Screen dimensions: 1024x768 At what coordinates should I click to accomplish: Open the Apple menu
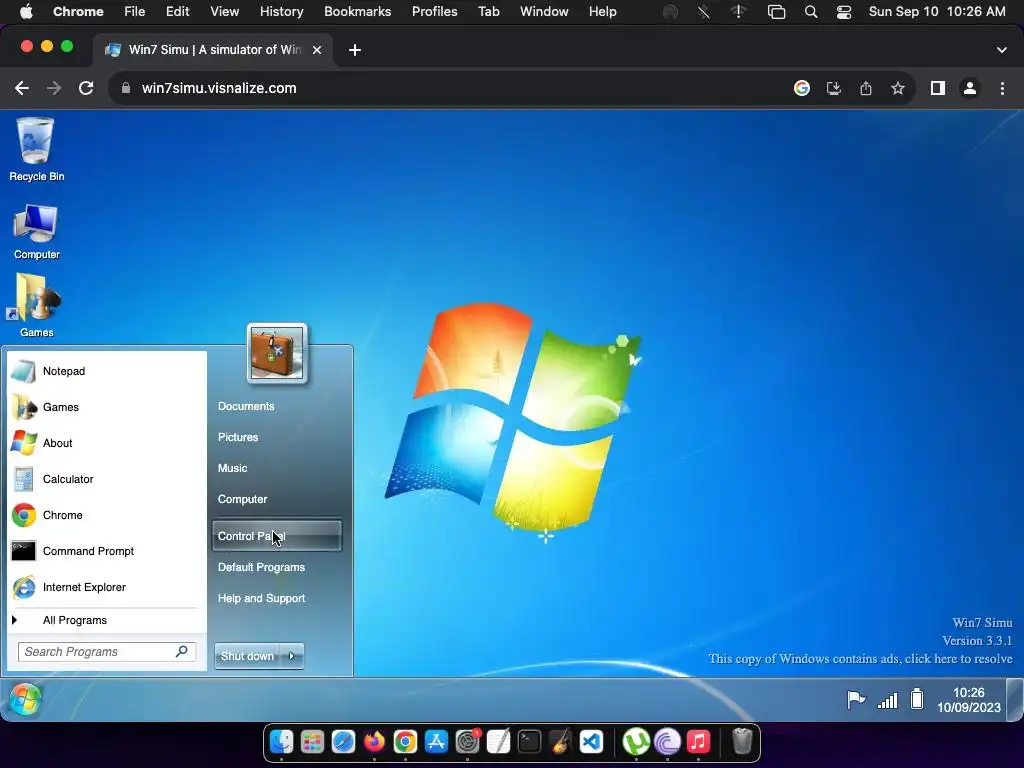coord(25,11)
